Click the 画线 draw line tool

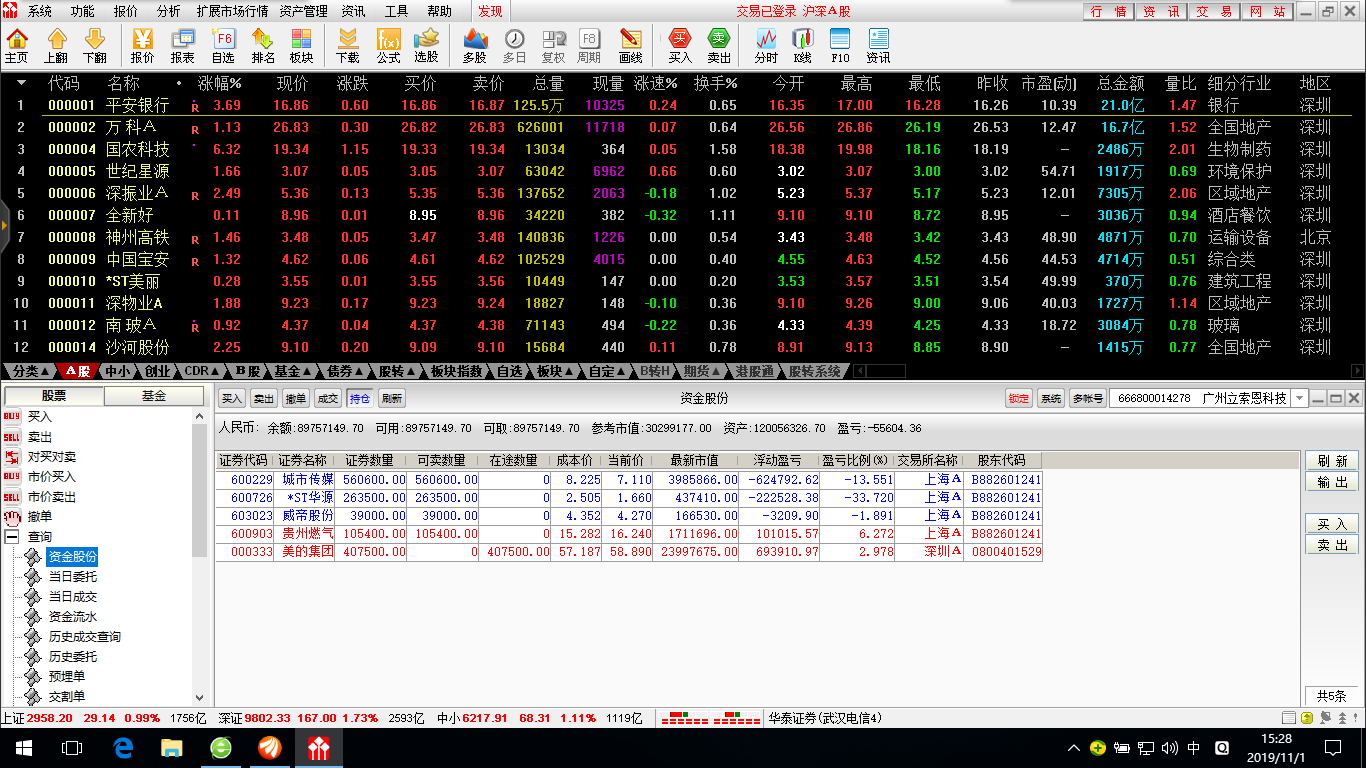click(630, 45)
